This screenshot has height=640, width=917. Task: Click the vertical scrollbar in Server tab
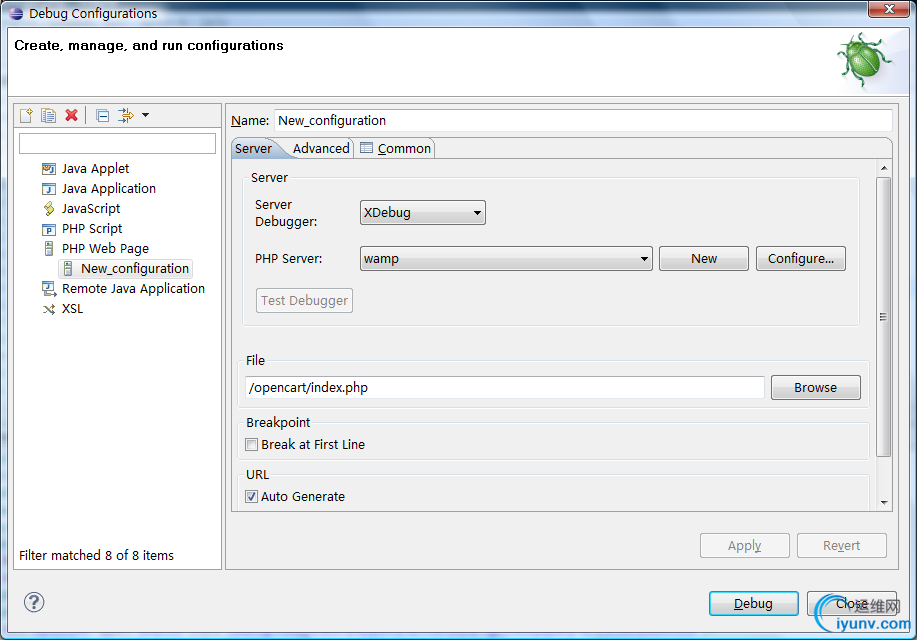[x=883, y=317]
